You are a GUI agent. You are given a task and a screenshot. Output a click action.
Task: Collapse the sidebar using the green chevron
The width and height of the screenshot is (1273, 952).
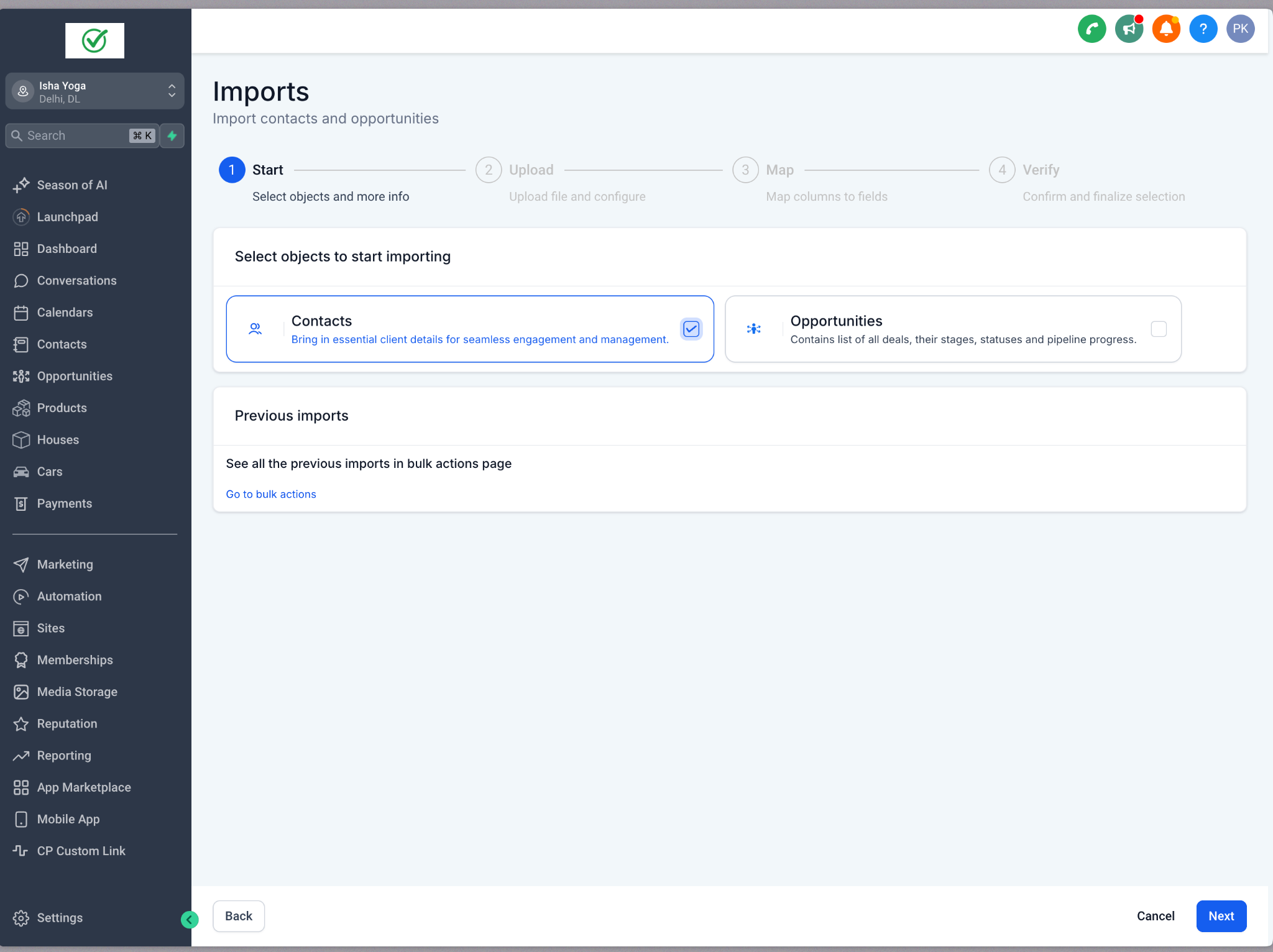[190, 920]
